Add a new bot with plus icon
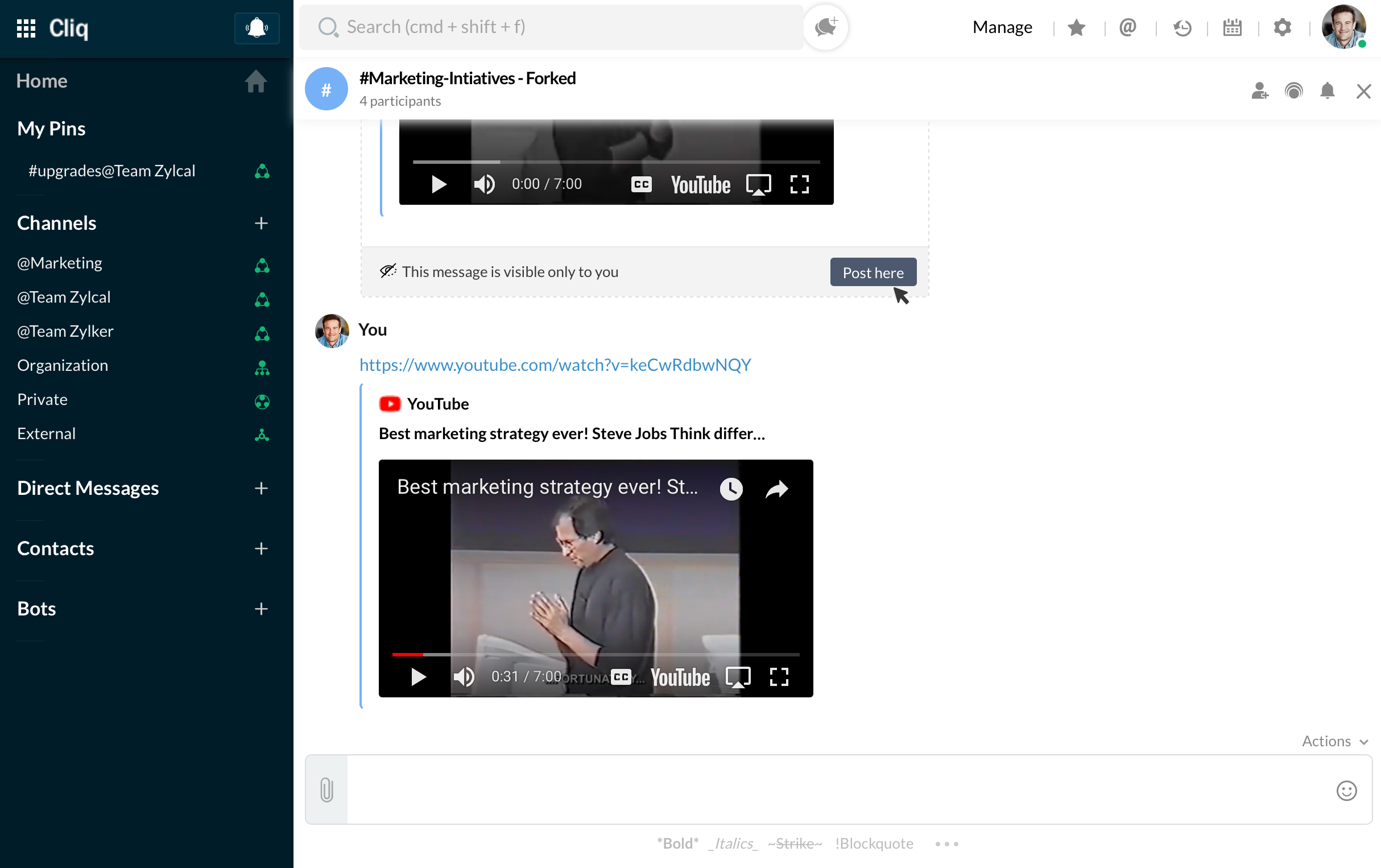This screenshot has width=1381, height=868. tap(262, 609)
